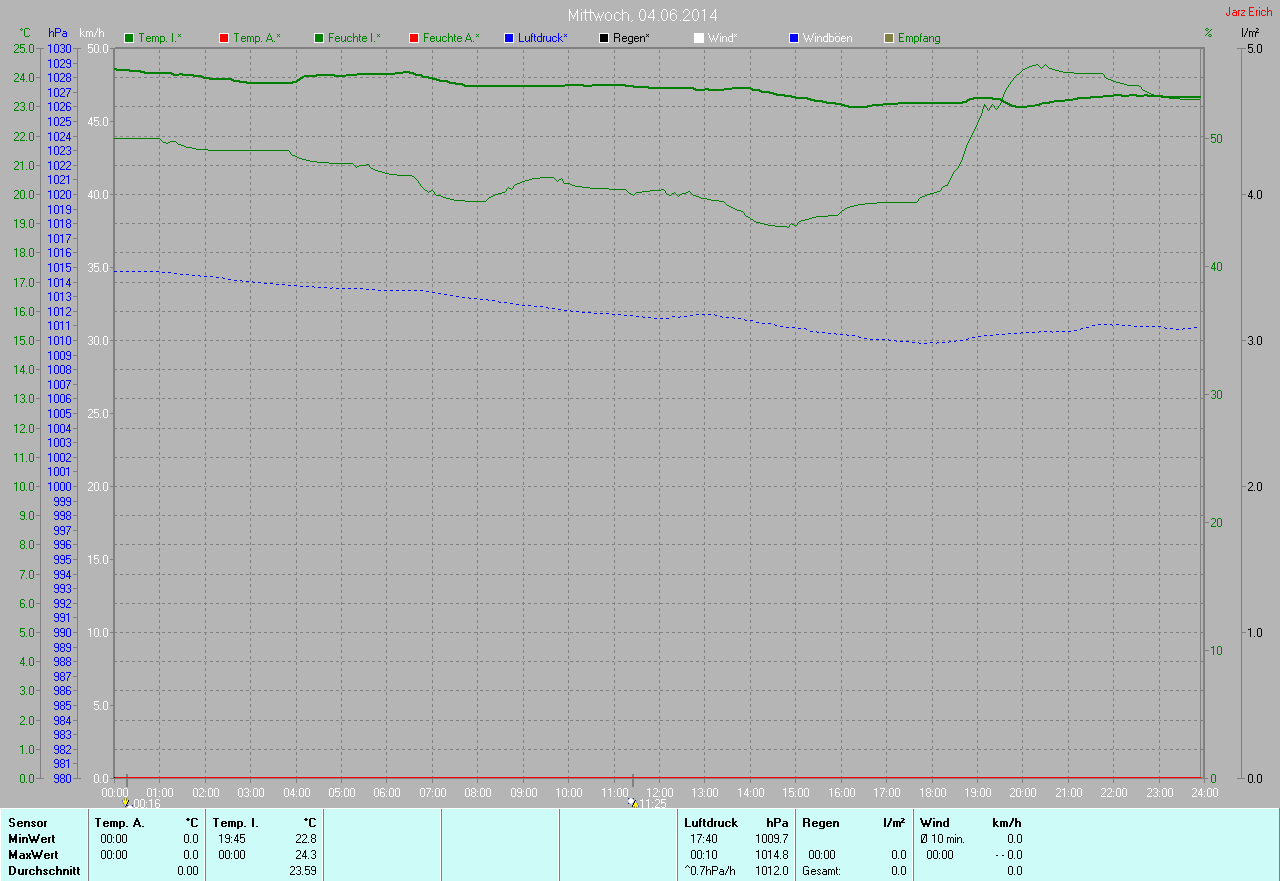Select the Luftdruck* legend label
This screenshot has width=1280, height=881.
[x=543, y=38]
